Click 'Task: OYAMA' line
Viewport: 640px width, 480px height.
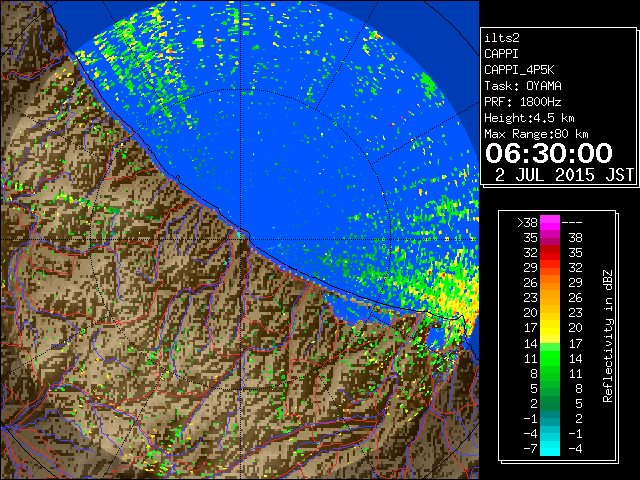(523, 86)
